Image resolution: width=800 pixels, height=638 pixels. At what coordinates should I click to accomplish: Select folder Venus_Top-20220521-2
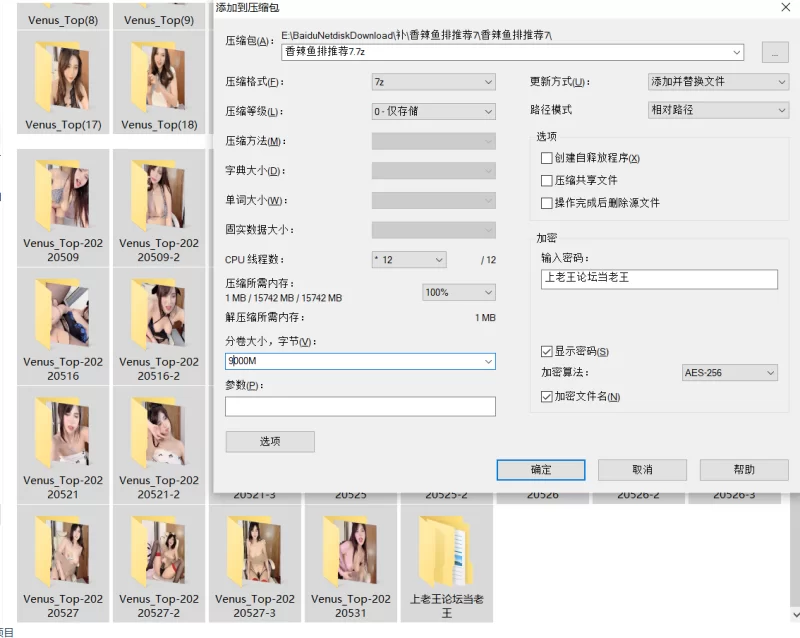(159, 445)
